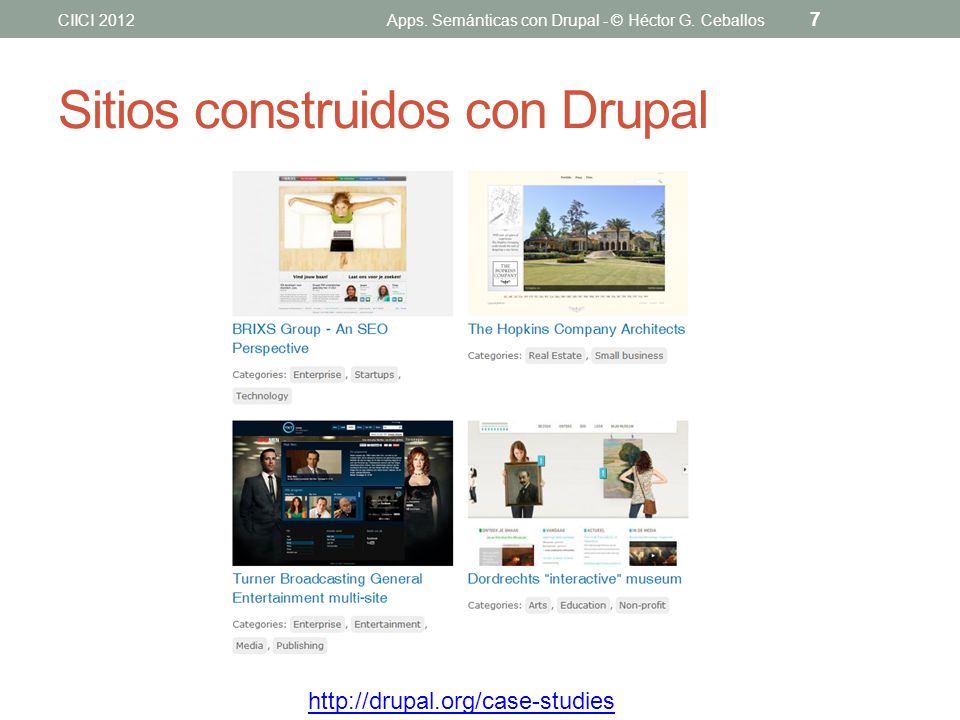Select the Non-profit category tag

[642, 606]
